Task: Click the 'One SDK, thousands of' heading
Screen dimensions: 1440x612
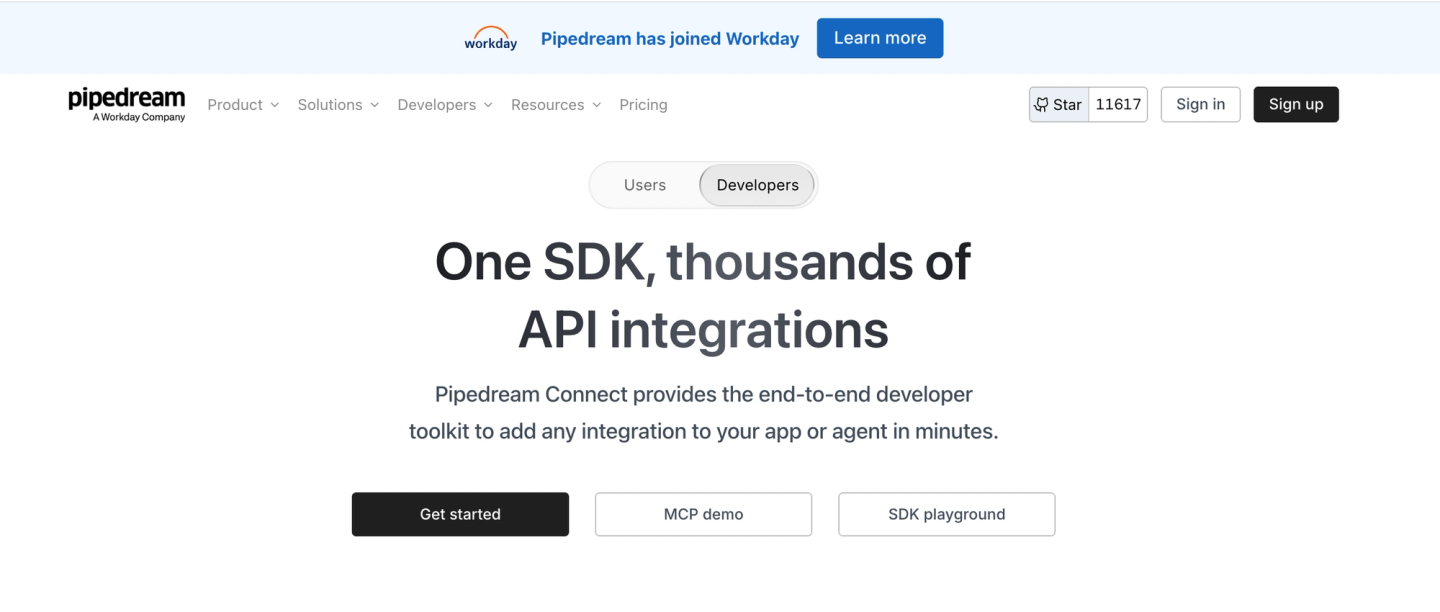Action: 703,262
